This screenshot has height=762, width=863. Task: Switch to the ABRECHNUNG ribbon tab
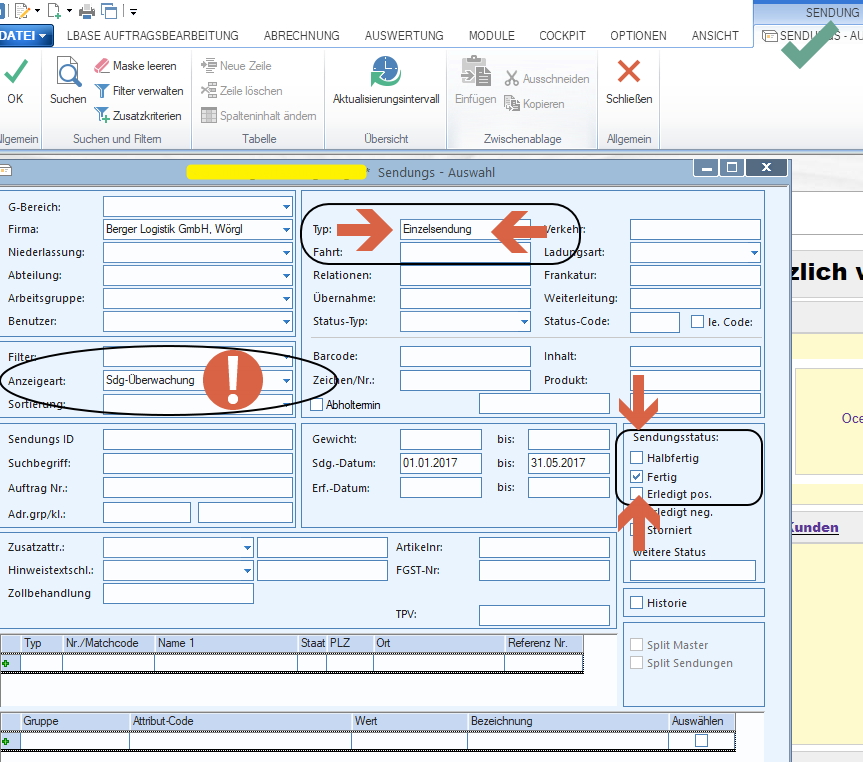[302, 36]
